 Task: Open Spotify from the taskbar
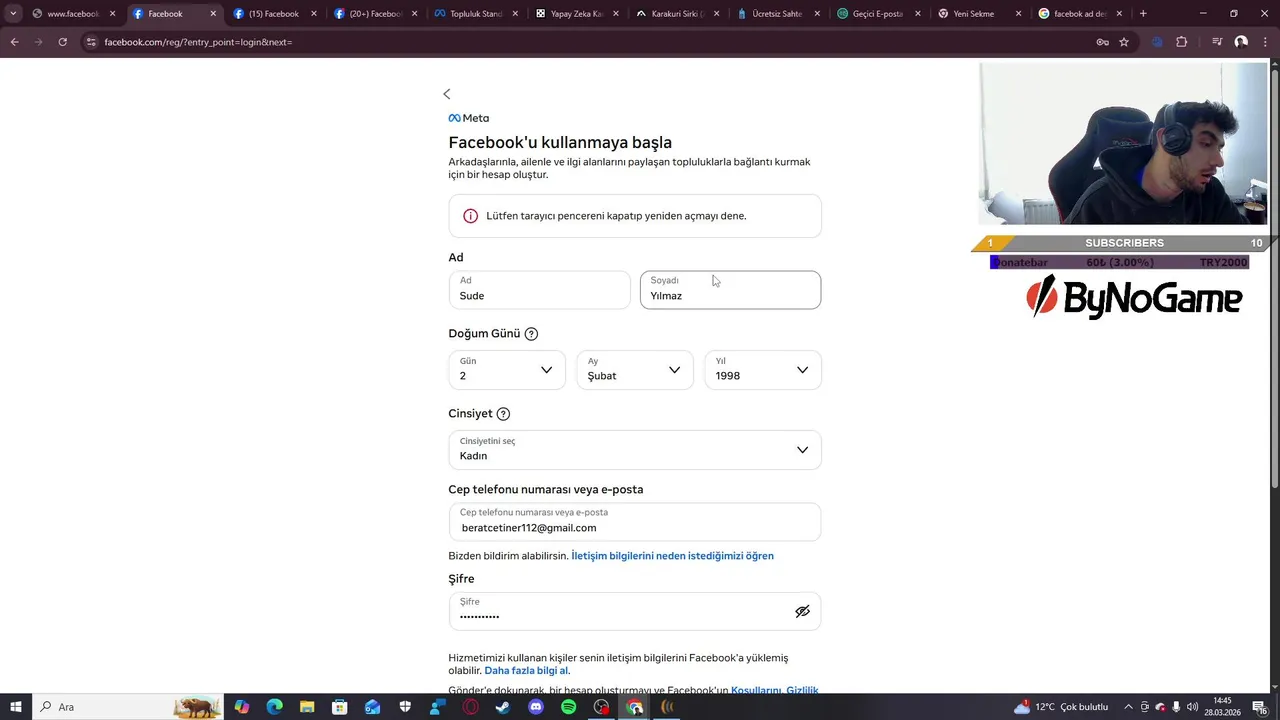pos(568,707)
